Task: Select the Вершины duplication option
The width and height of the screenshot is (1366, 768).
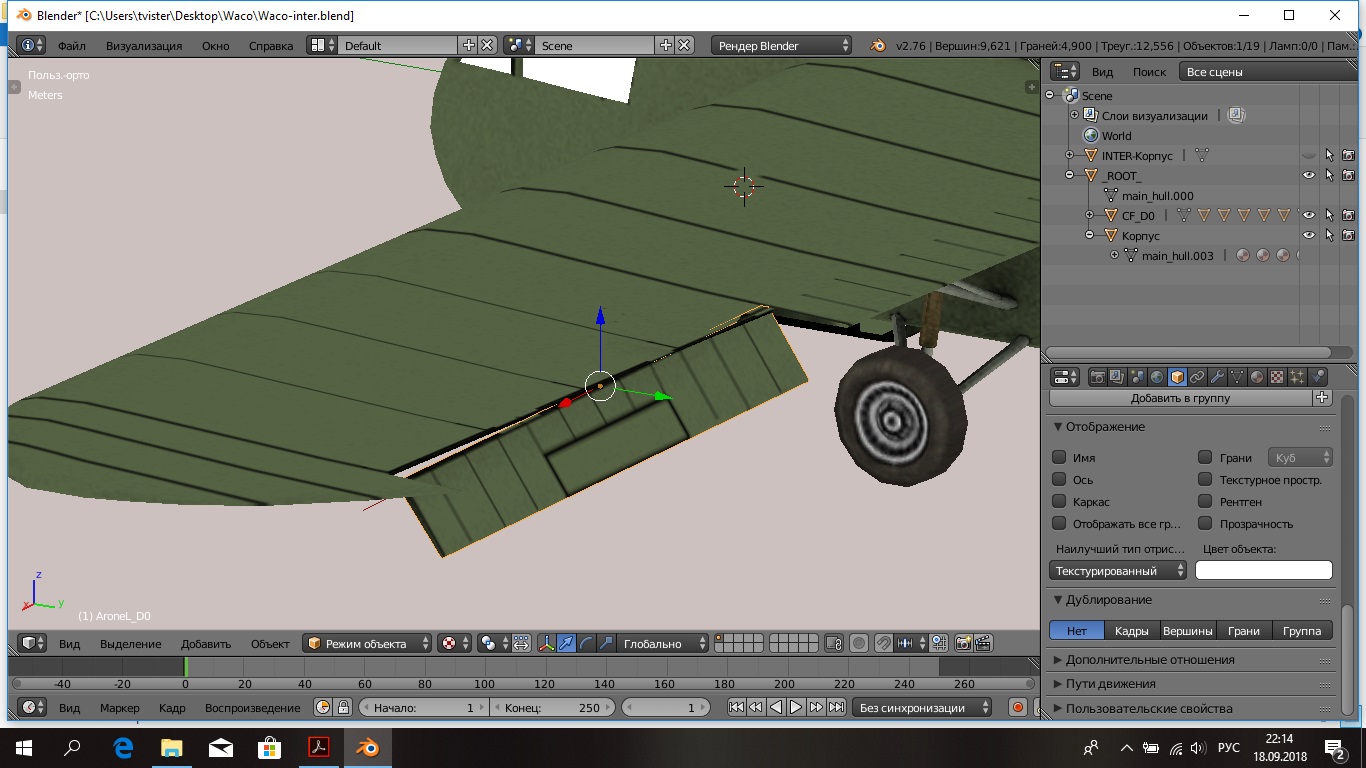Action: pyautogui.click(x=1188, y=631)
